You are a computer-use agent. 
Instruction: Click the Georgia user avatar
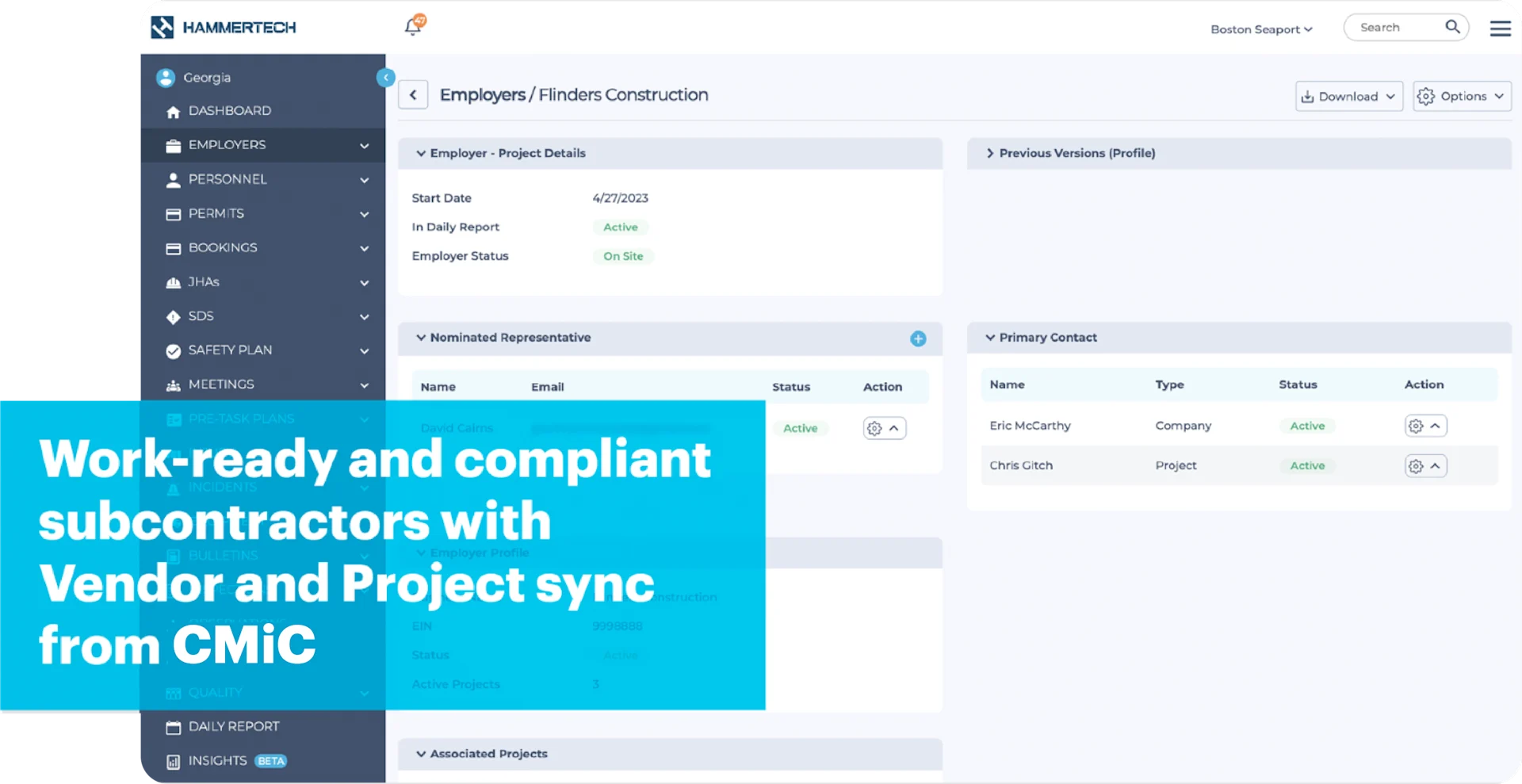166,78
